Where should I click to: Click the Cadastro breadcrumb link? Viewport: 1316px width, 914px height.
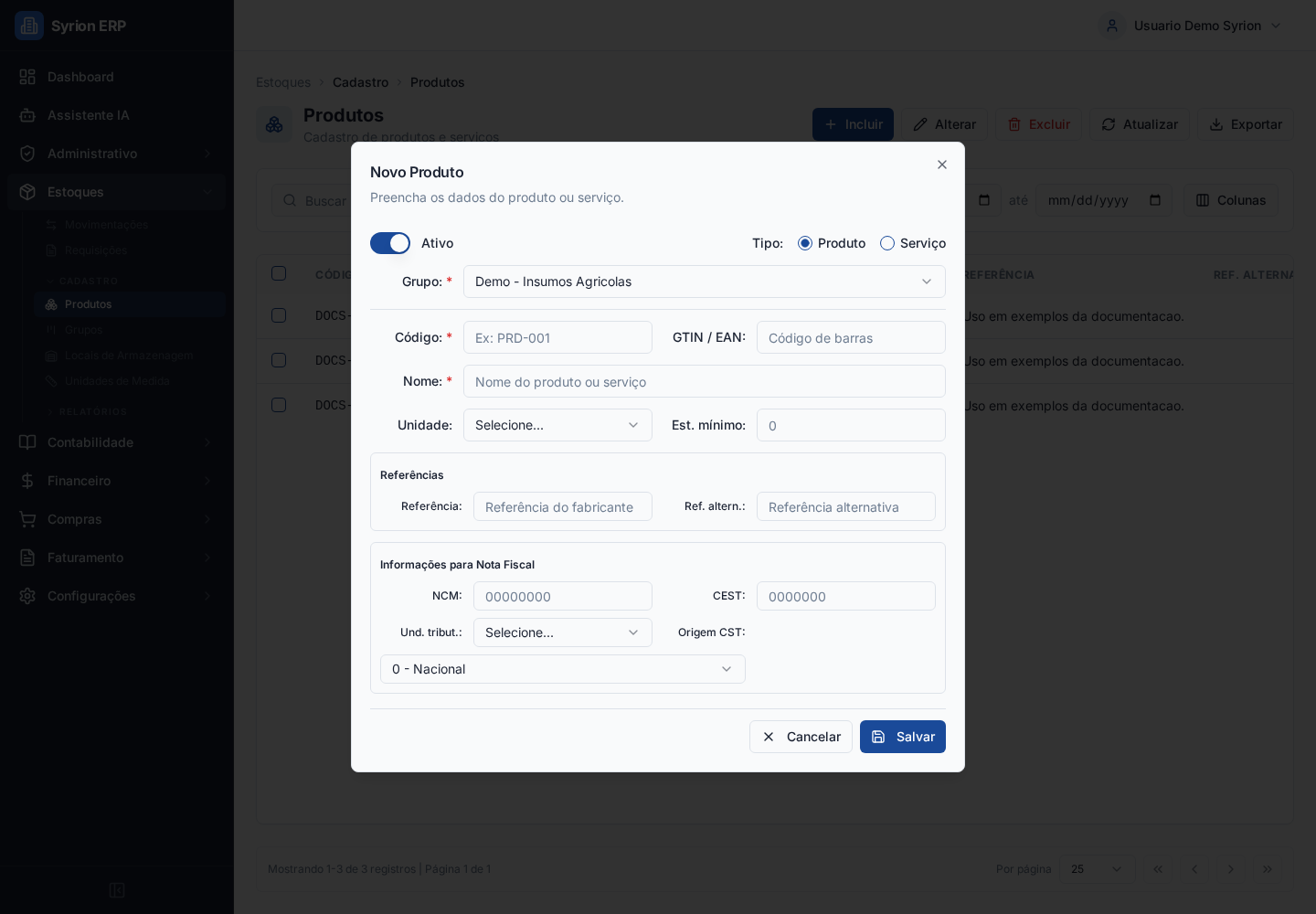(360, 82)
